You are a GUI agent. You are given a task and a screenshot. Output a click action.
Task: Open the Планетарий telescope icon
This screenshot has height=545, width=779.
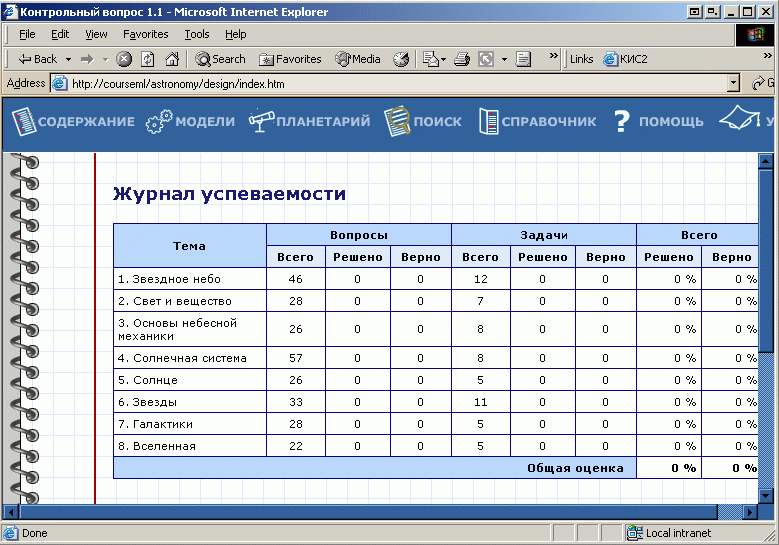(261, 121)
